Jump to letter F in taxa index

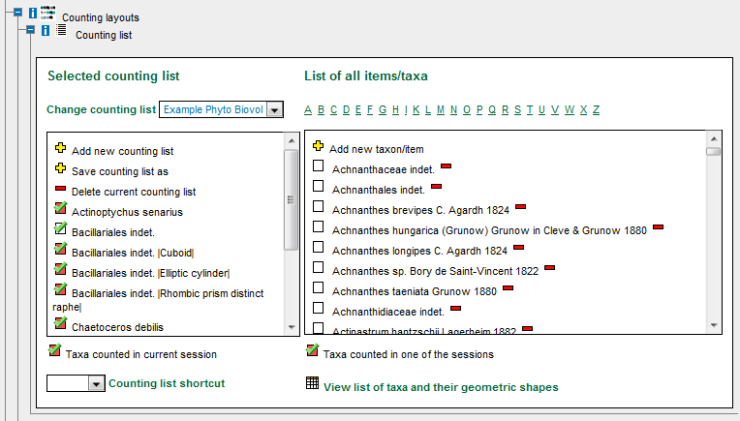point(370,109)
